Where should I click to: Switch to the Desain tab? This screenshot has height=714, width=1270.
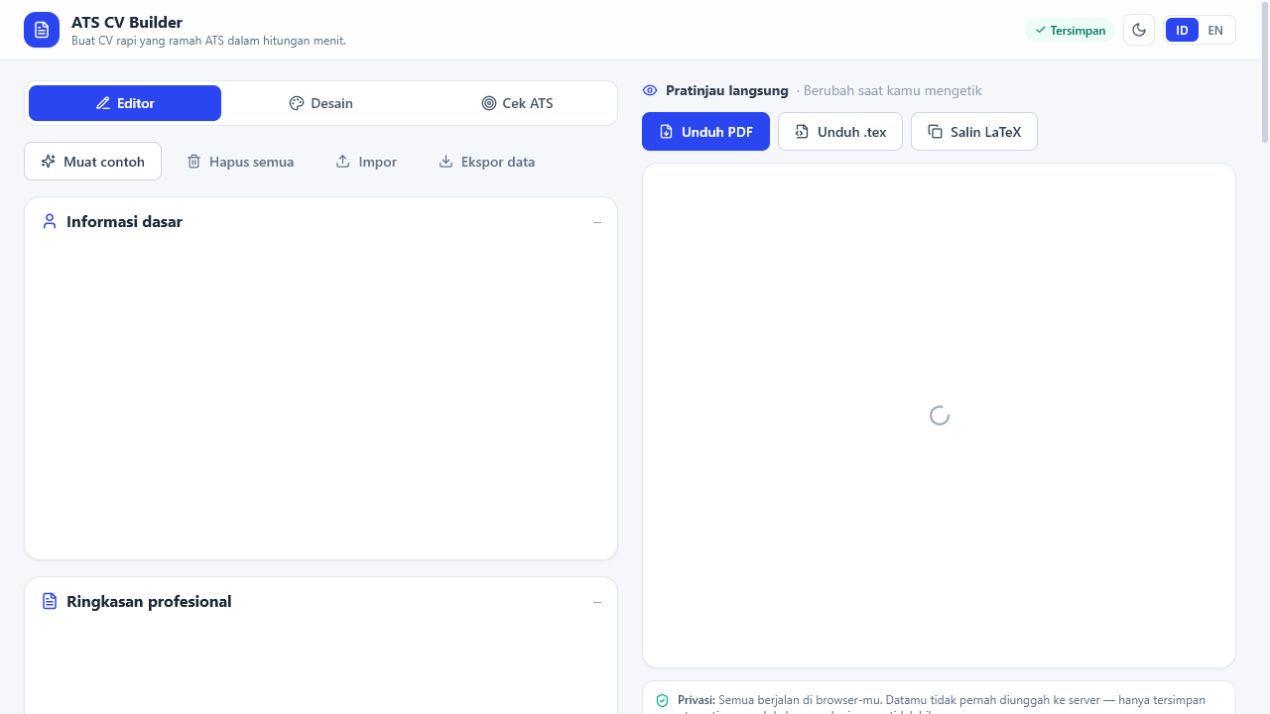point(321,103)
